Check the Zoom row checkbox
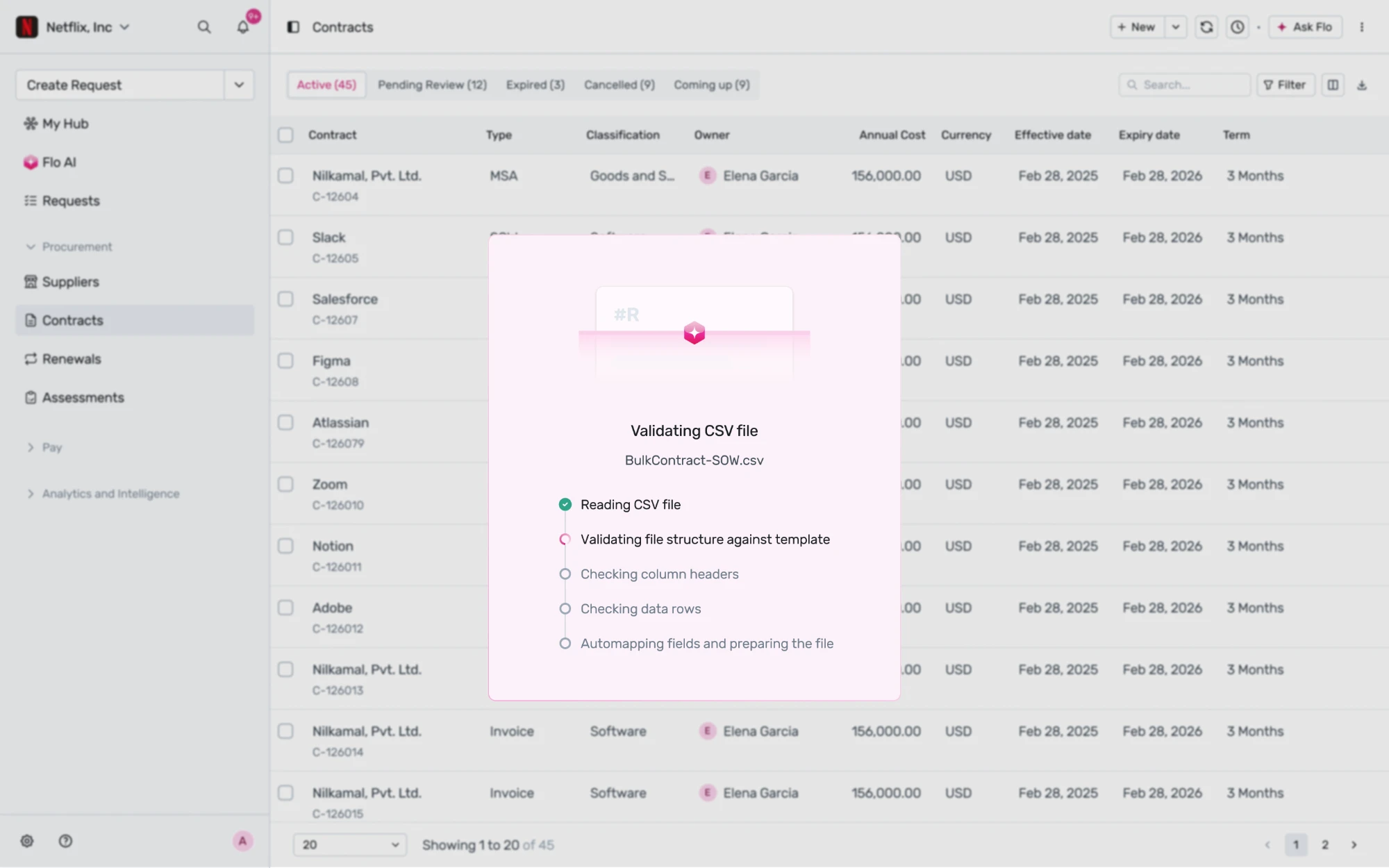1389x868 pixels. [285, 484]
